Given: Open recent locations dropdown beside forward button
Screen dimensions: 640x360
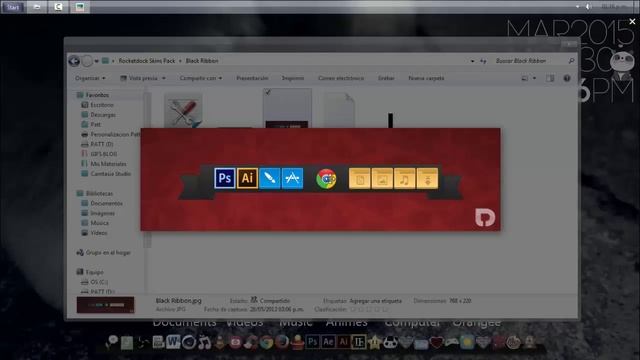Looking at the screenshot, I should tap(97, 61).
